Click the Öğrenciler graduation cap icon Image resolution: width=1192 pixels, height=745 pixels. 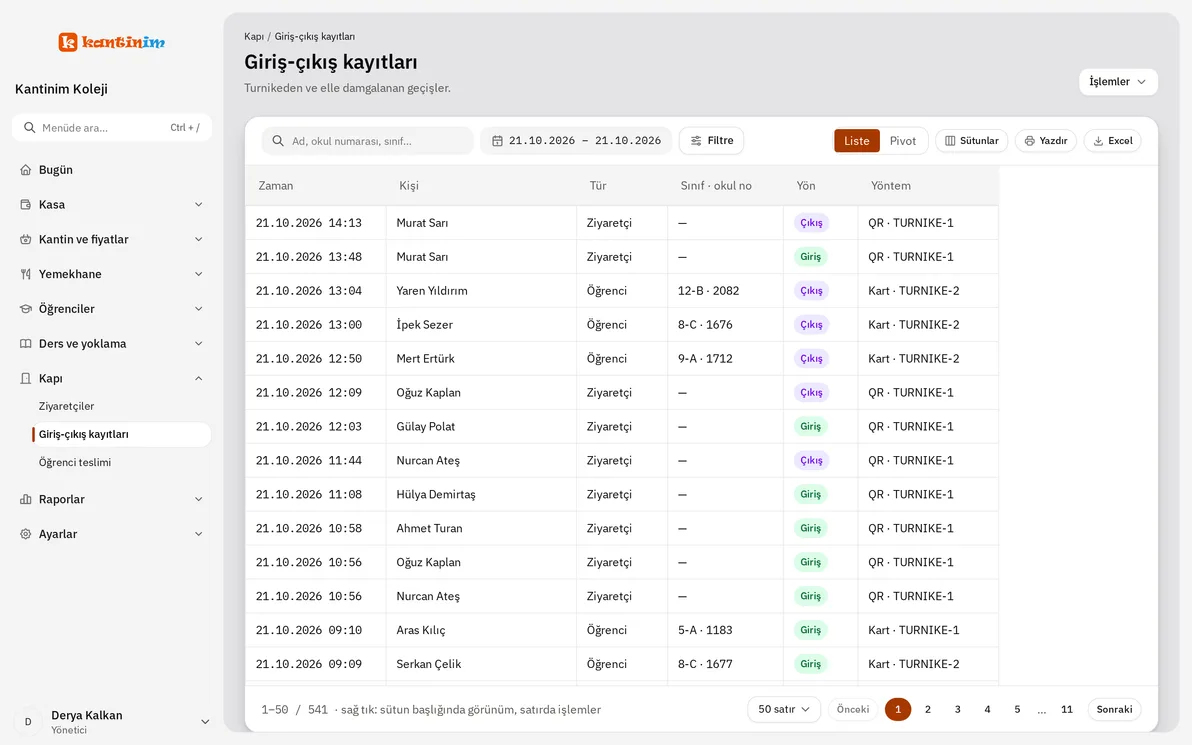26,309
